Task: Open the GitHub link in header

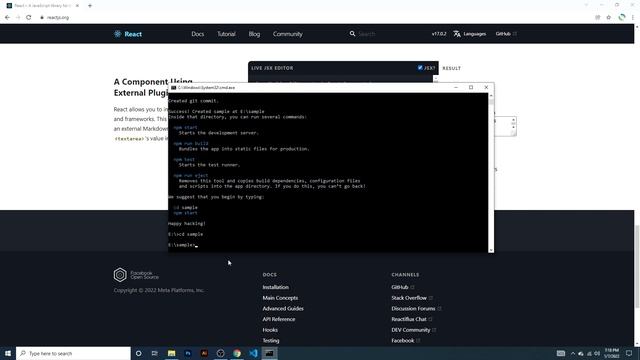Action: click(506, 34)
